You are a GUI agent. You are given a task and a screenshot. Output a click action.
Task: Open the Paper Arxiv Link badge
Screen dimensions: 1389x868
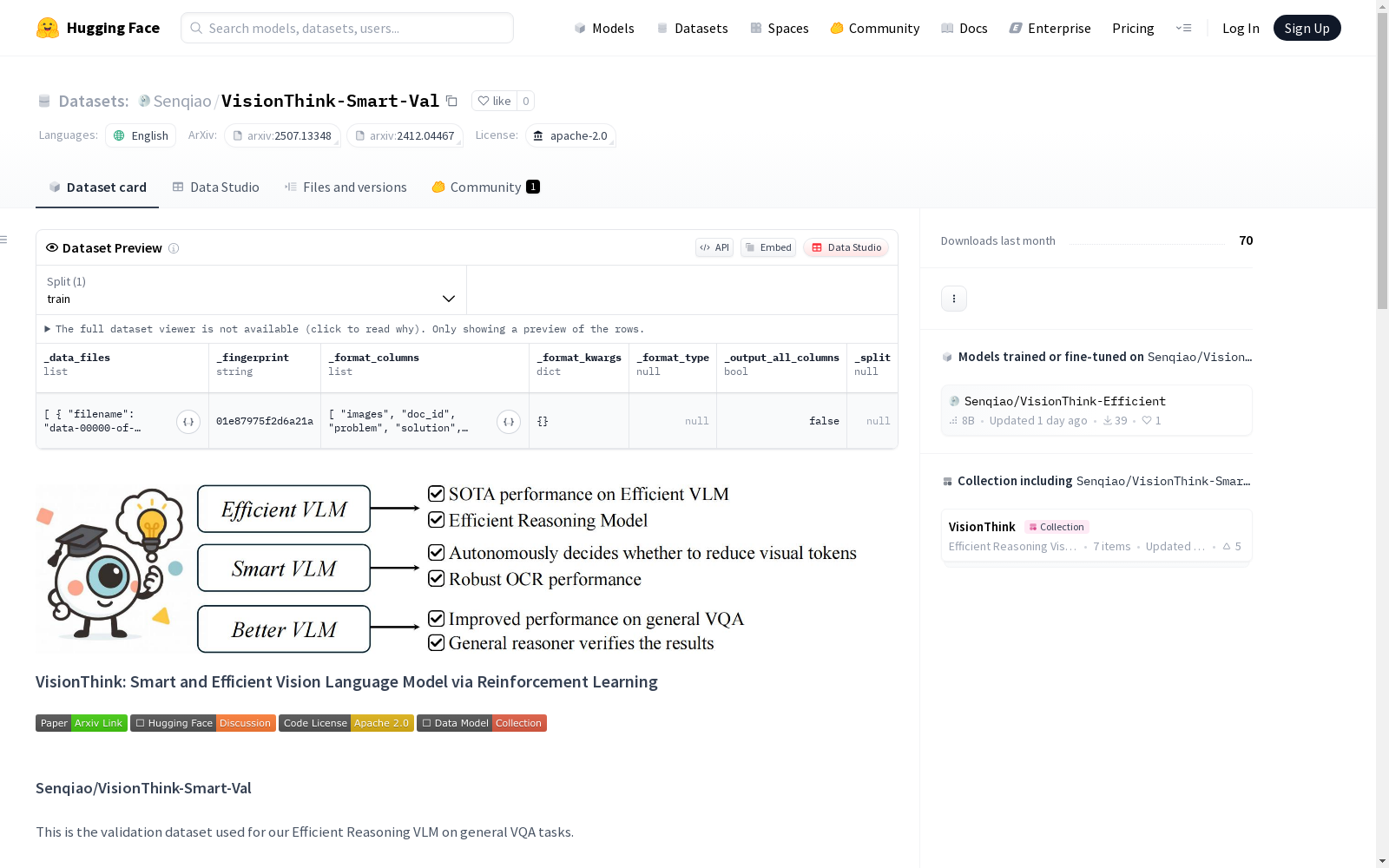[82, 723]
